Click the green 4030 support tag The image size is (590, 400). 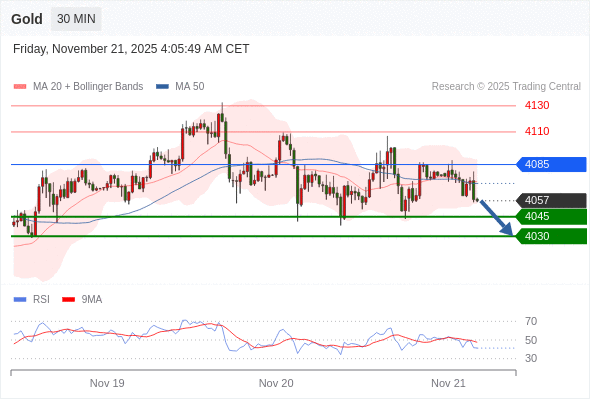click(x=551, y=236)
